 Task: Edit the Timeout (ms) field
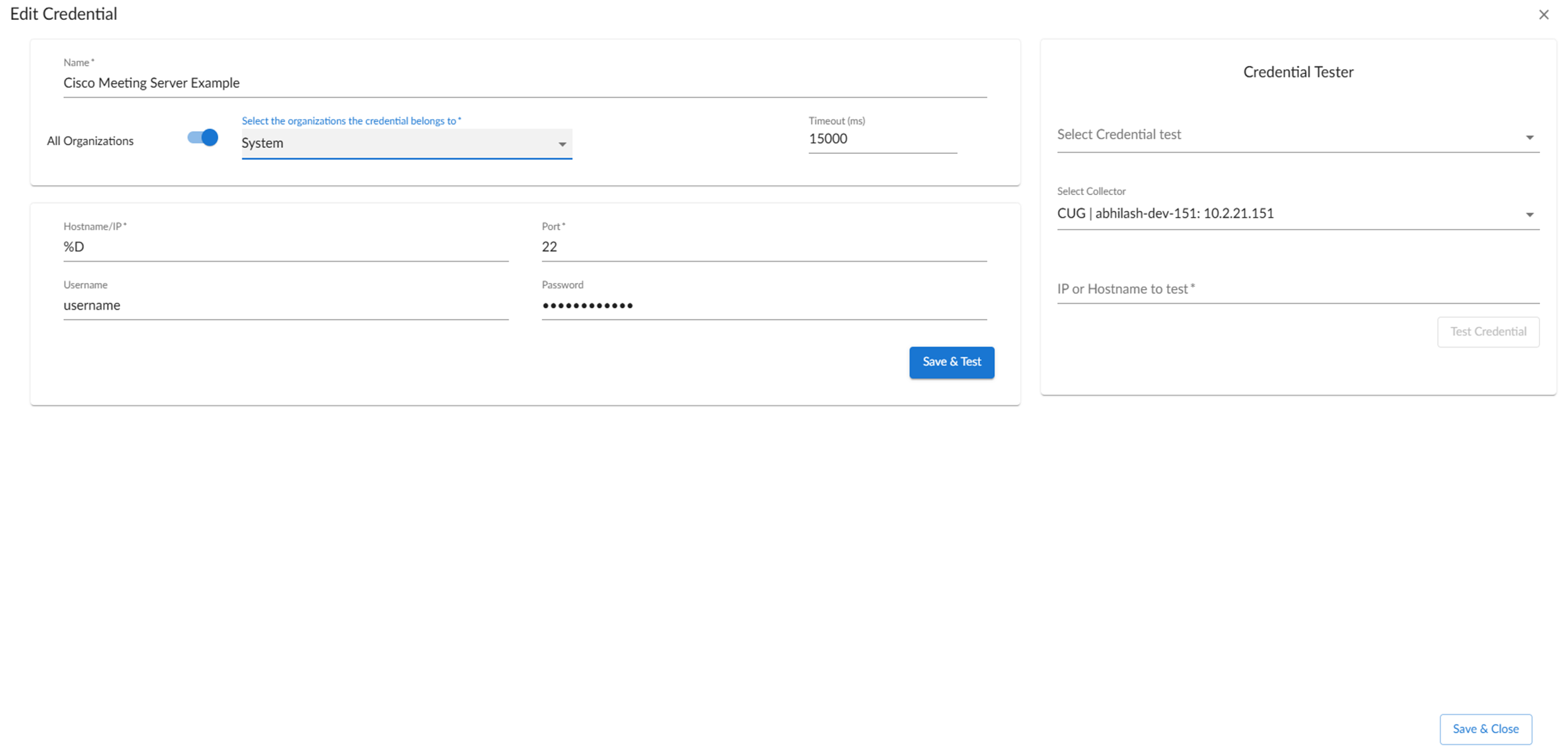[882, 139]
